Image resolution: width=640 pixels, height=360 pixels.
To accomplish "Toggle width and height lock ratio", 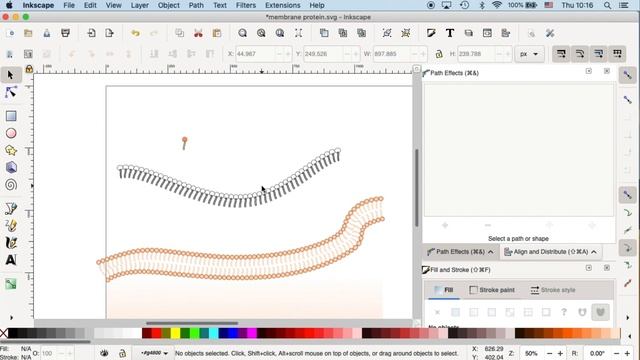I will point(439,54).
